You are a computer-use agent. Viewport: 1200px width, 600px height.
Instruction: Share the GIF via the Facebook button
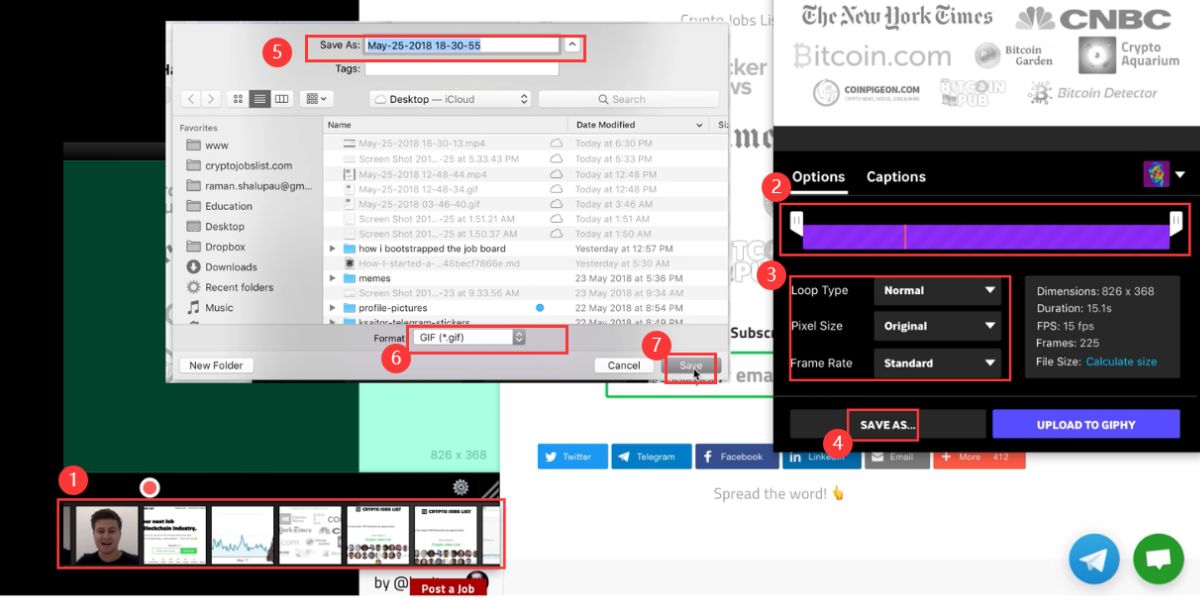[736, 456]
